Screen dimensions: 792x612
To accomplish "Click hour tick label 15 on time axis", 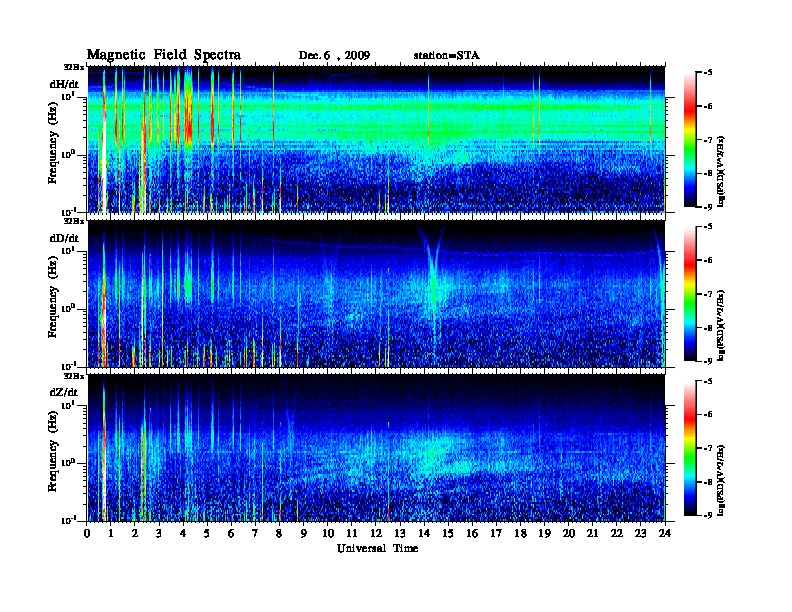I will coord(448,534).
